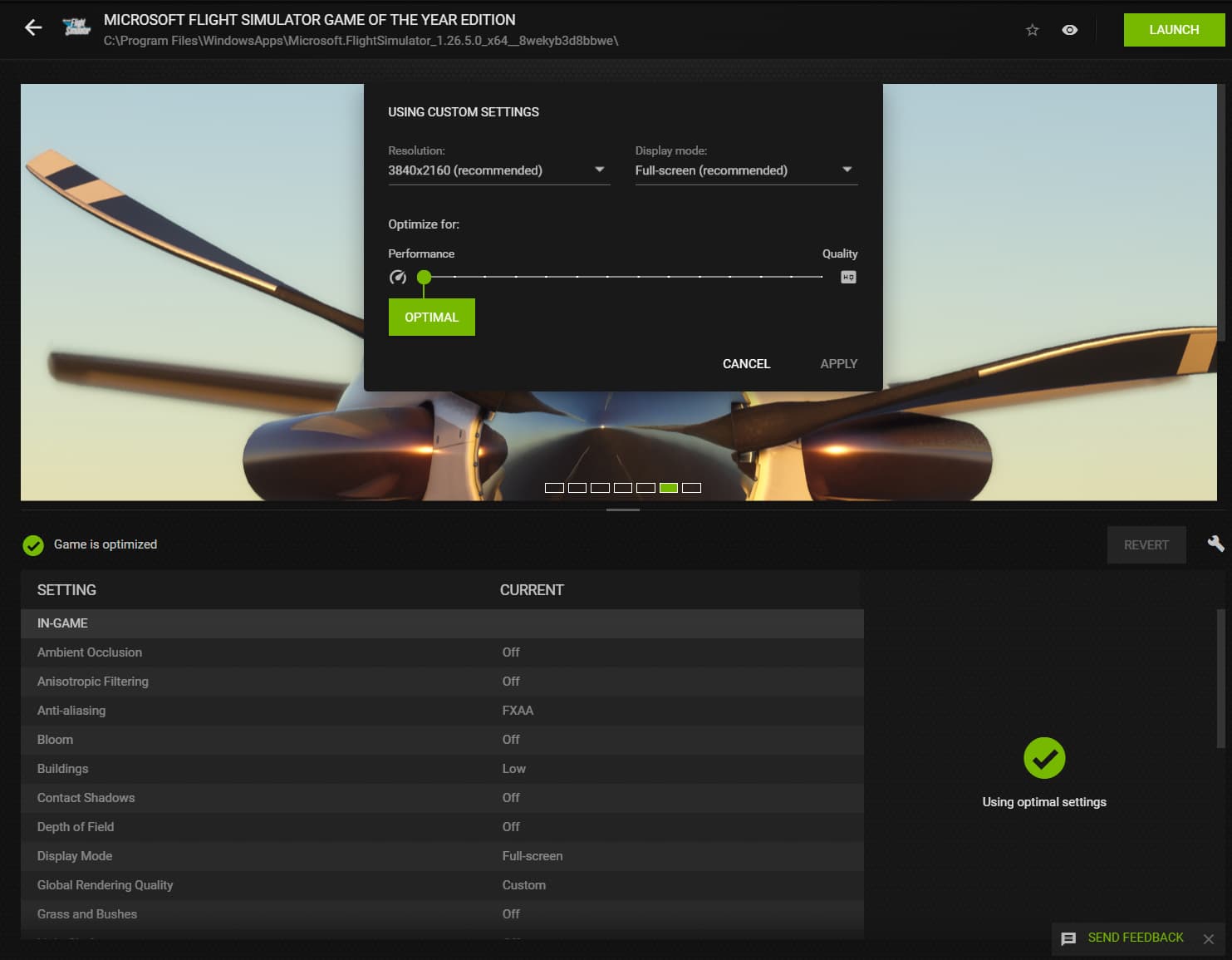Viewport: 1232px width, 960px height.
Task: Select the last screenshot indicator box
Action: [691, 488]
